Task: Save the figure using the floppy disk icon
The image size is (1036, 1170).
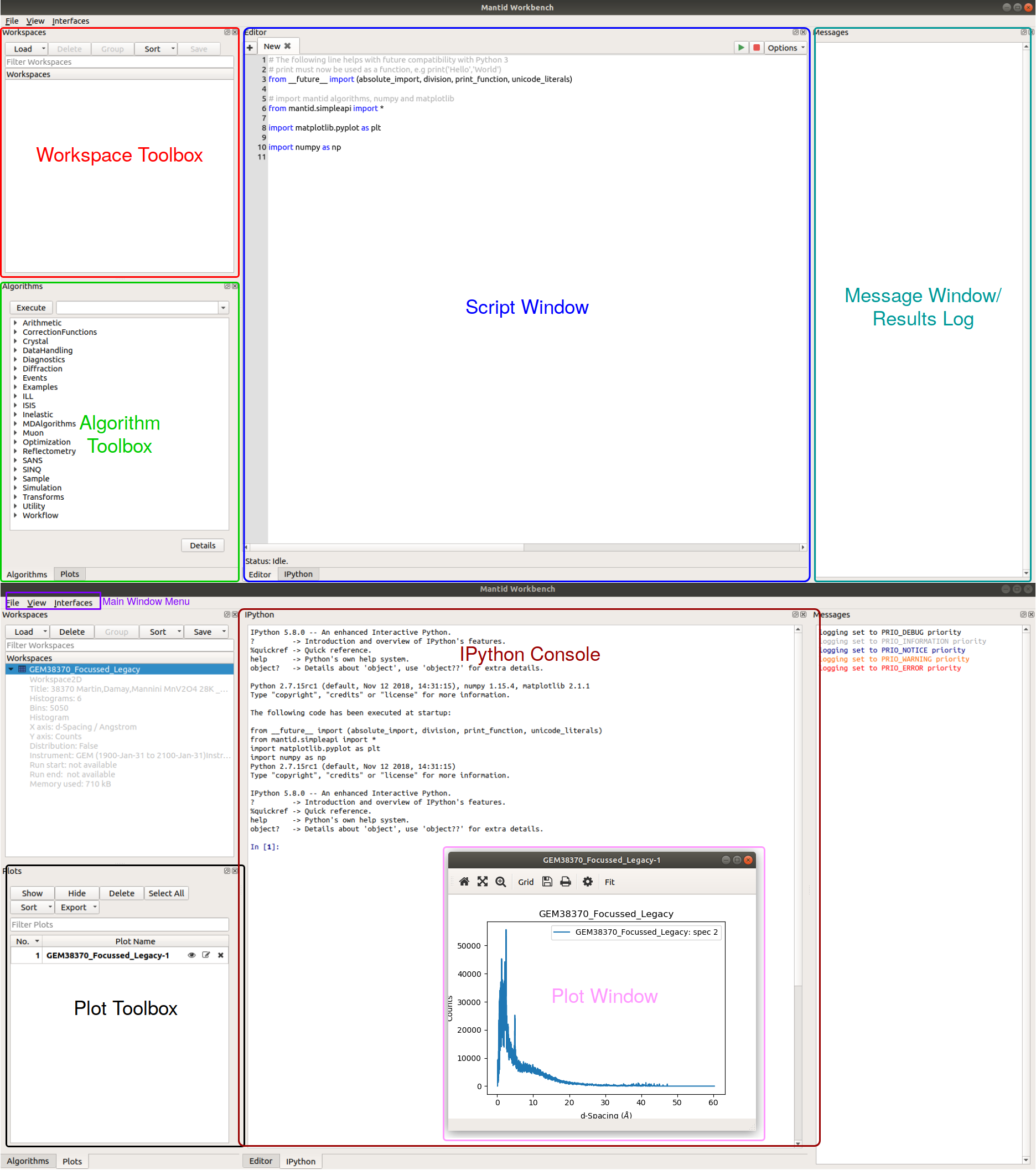Action: pos(547,882)
